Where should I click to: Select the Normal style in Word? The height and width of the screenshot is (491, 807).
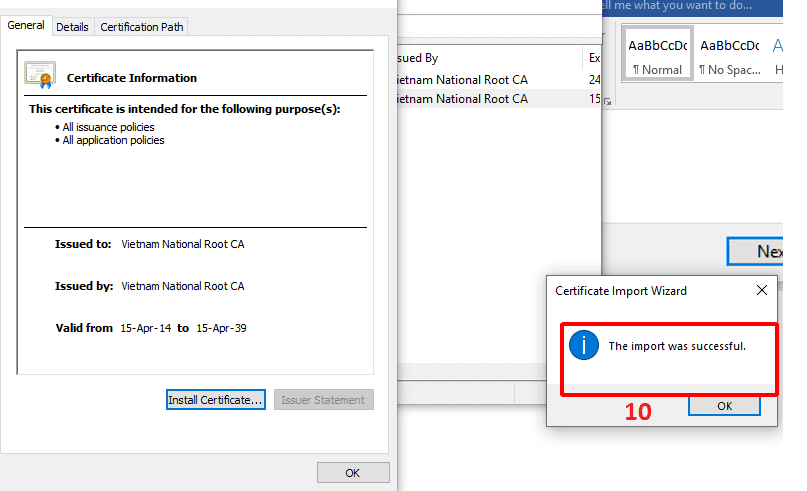point(657,54)
